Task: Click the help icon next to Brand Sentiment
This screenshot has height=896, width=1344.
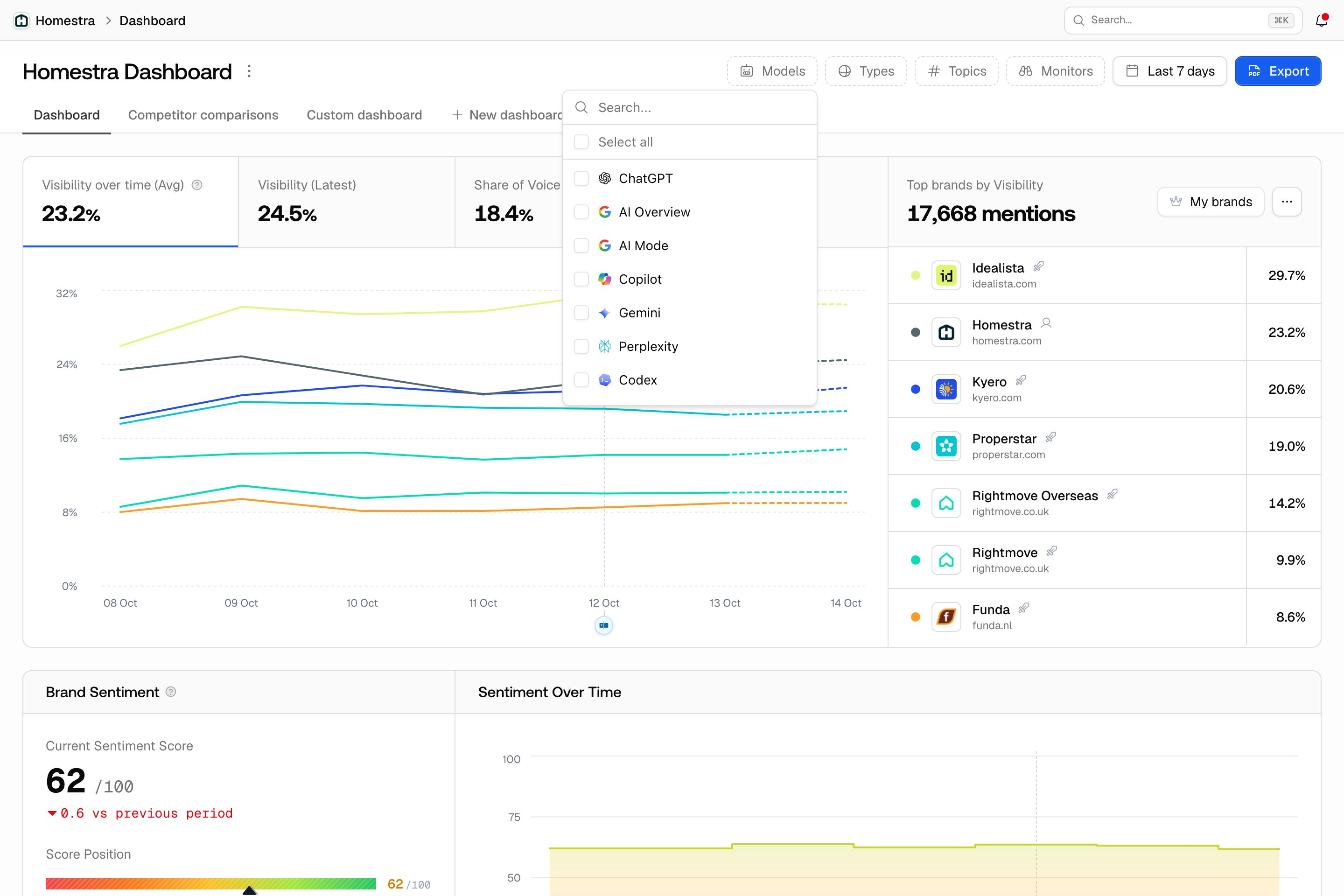Action: click(x=171, y=692)
